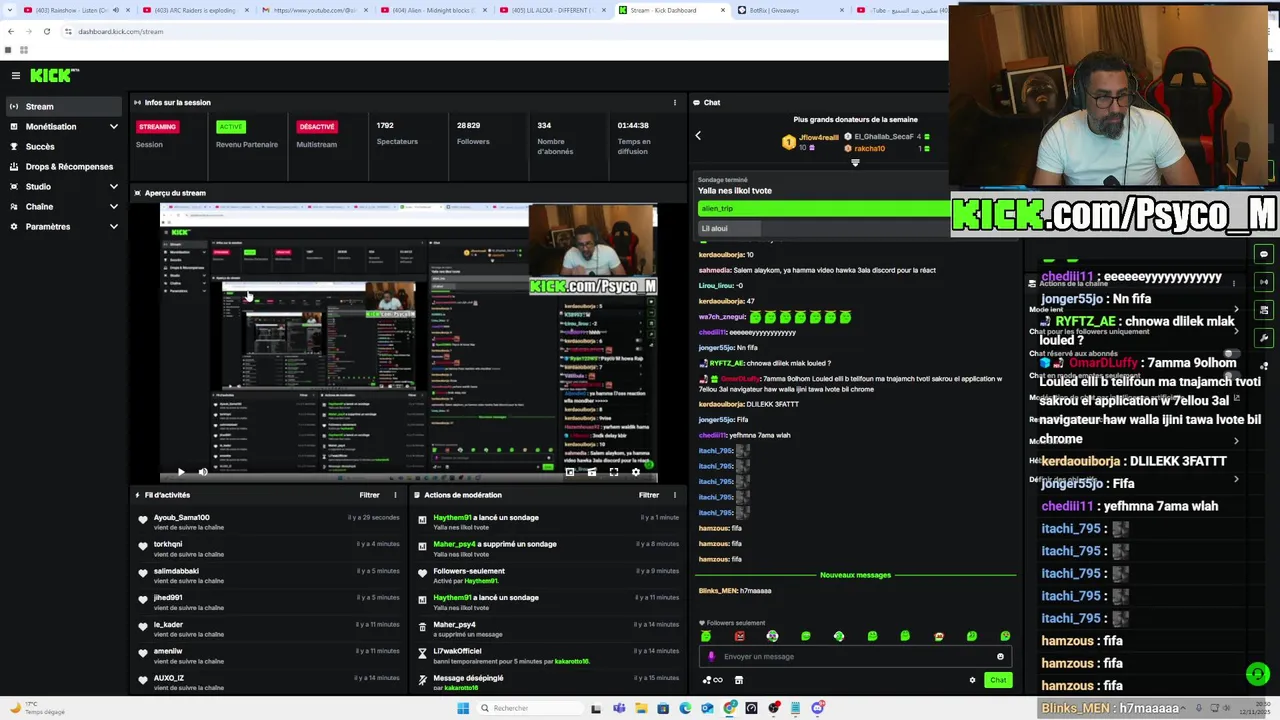Viewport: 1280px width, 720px height.
Task: Click the Kick logo
Action: (x=54, y=75)
